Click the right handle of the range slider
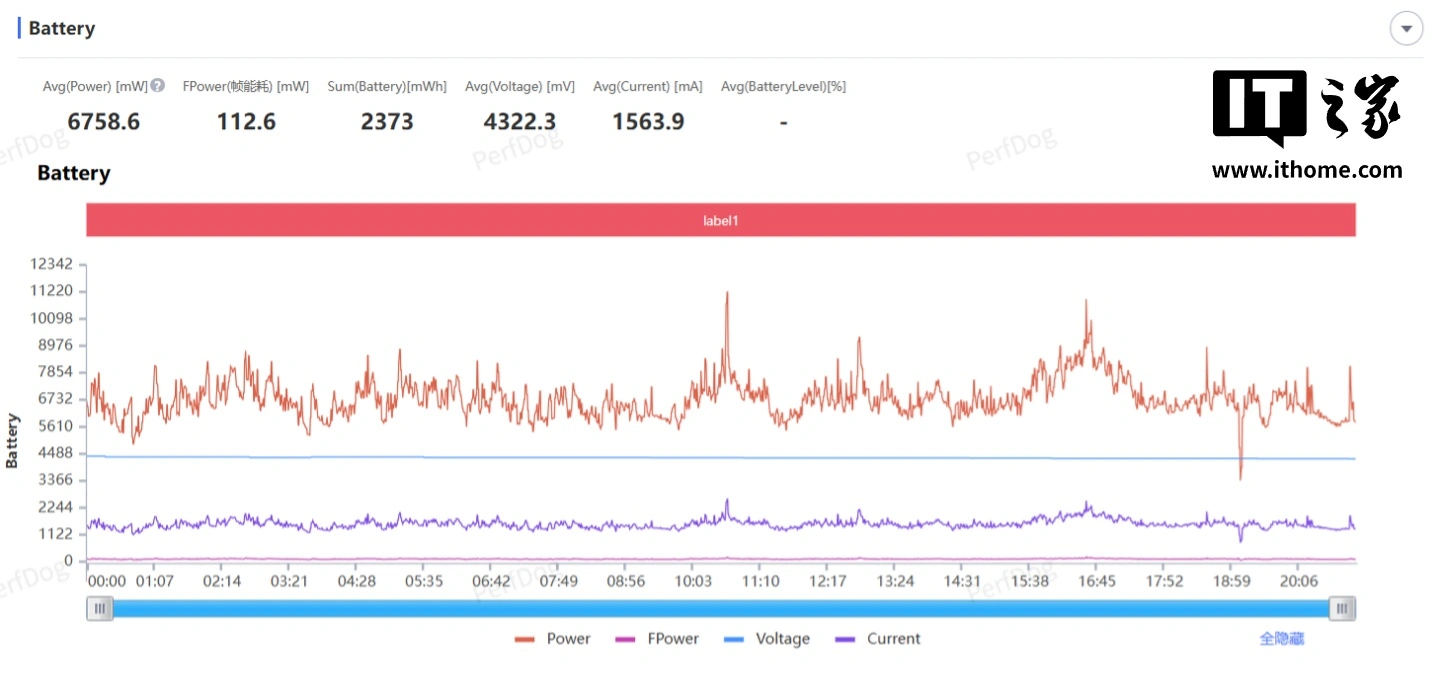1440x692 pixels. (x=1343, y=608)
